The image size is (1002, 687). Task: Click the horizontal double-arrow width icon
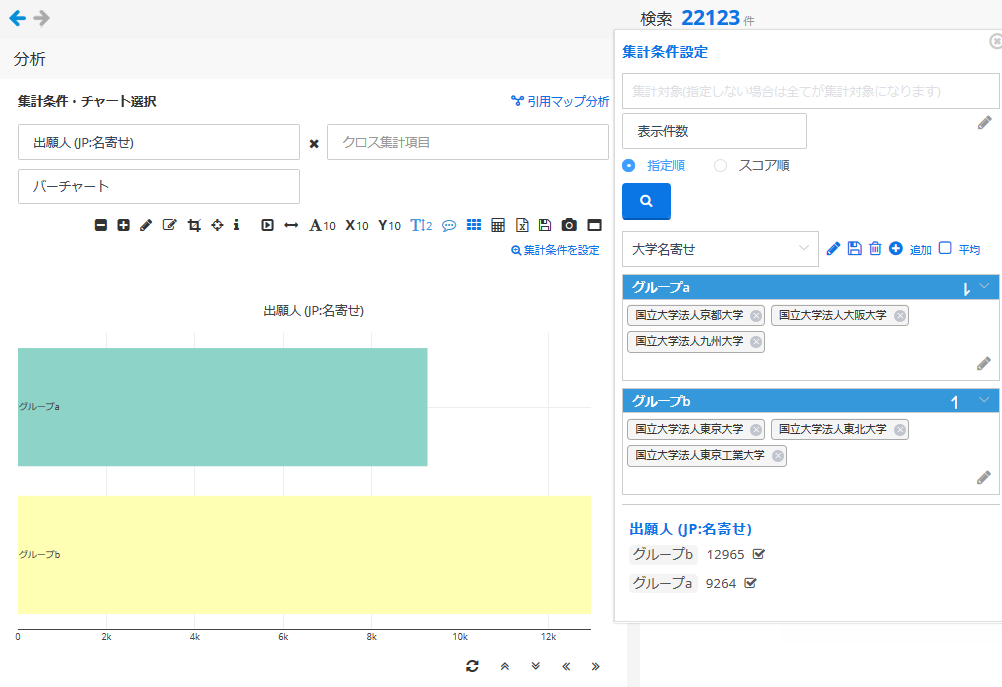pyautogui.click(x=291, y=225)
